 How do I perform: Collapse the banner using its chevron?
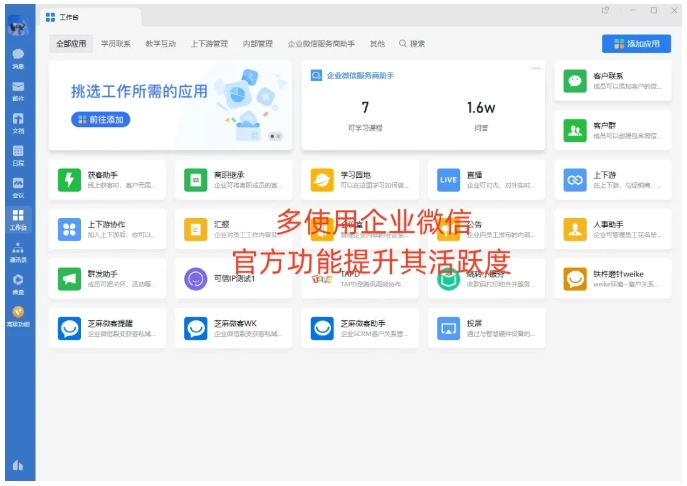point(277,75)
